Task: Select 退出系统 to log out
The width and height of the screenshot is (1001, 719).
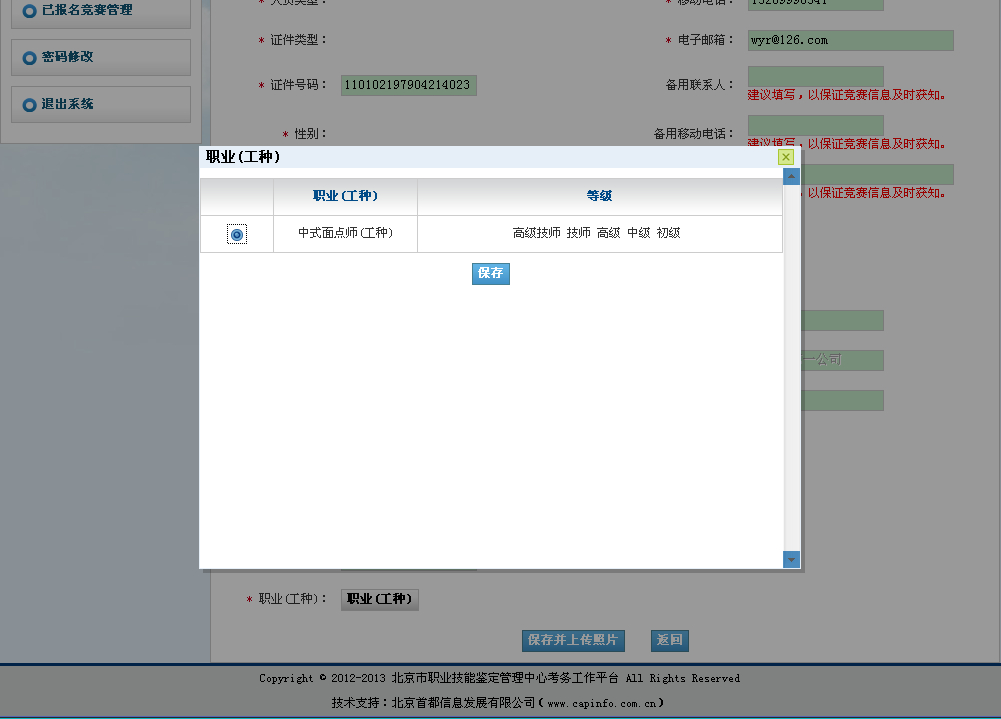Action: pos(68,105)
